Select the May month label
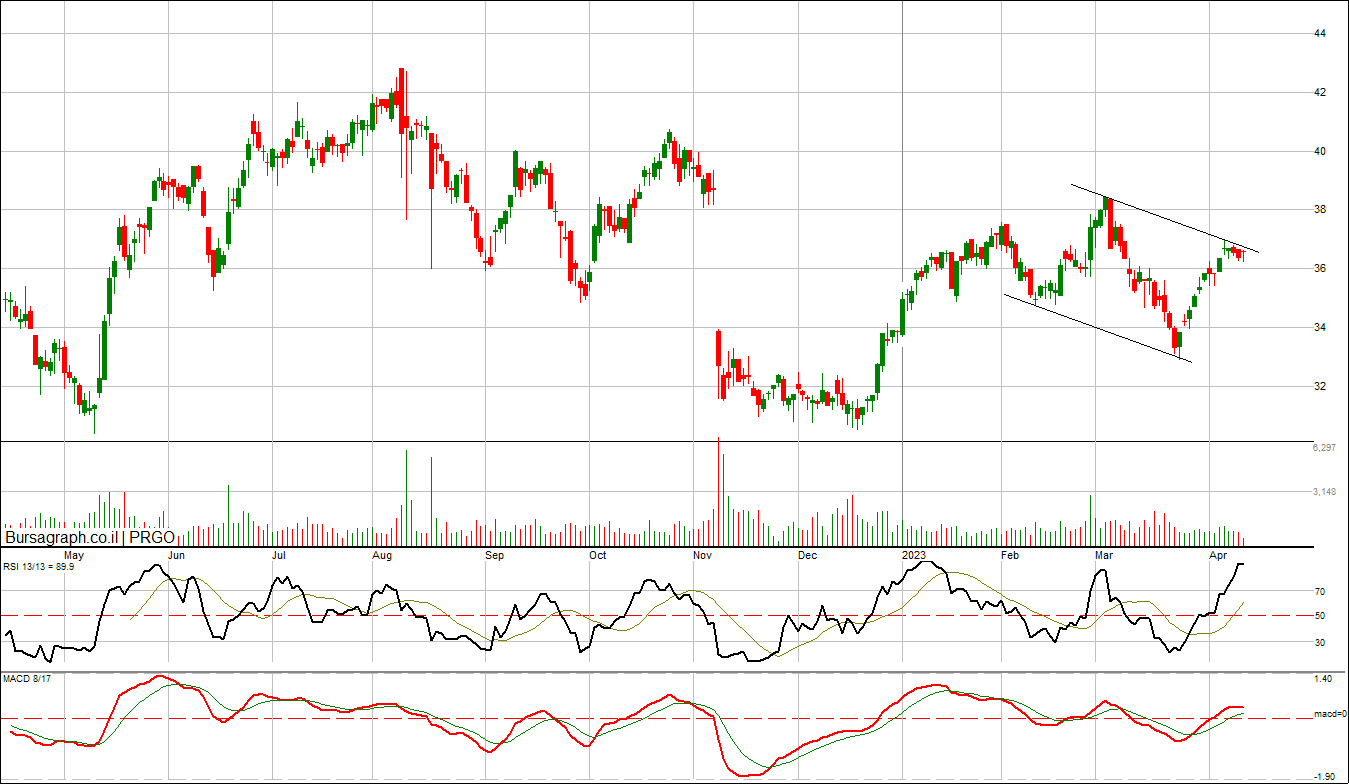Screen dimensions: 1349x784 [74, 554]
